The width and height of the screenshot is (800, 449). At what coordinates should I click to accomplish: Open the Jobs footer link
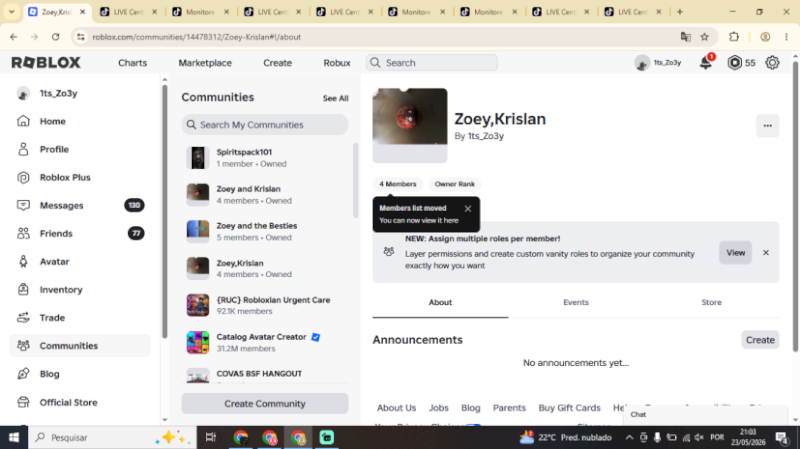[438, 408]
